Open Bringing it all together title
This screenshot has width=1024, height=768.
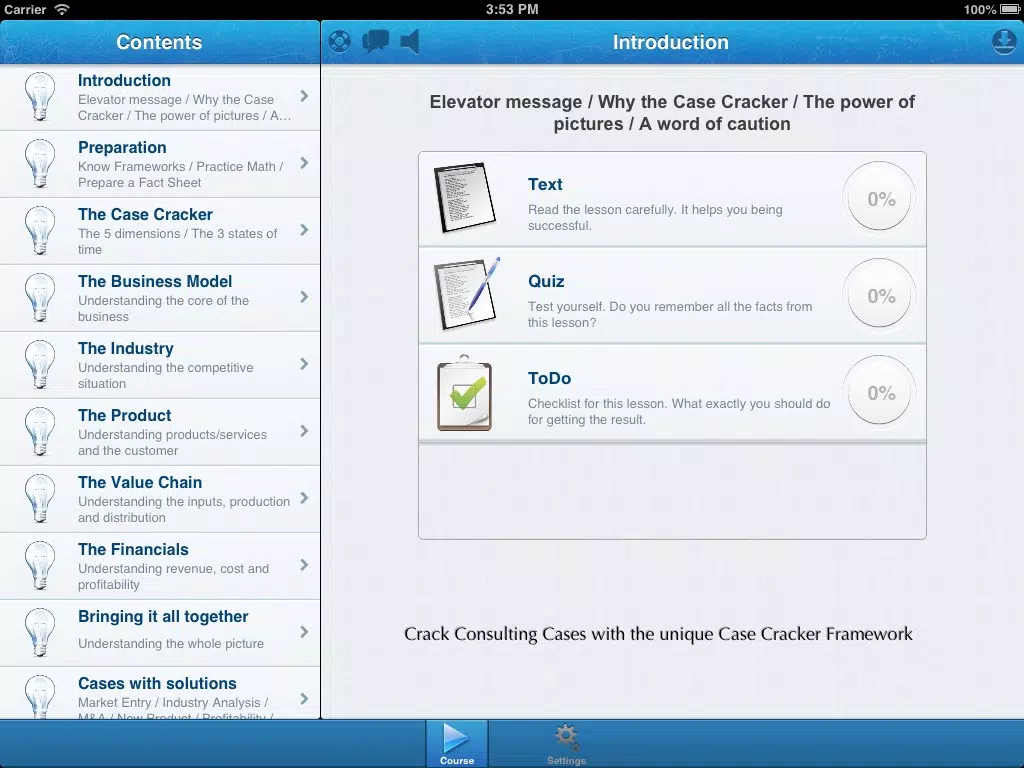click(x=163, y=617)
